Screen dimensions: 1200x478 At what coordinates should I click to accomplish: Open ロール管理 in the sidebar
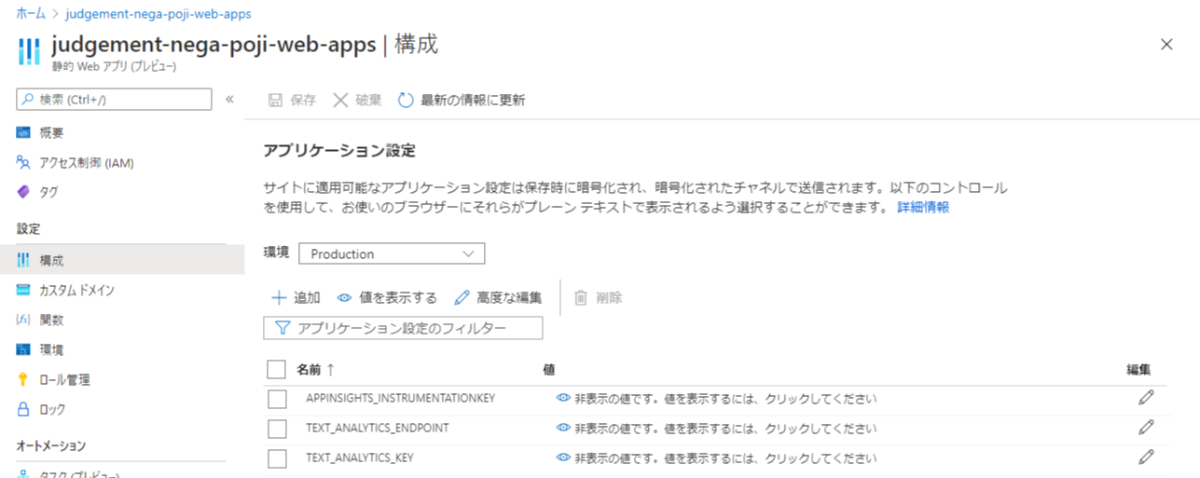pos(64,379)
